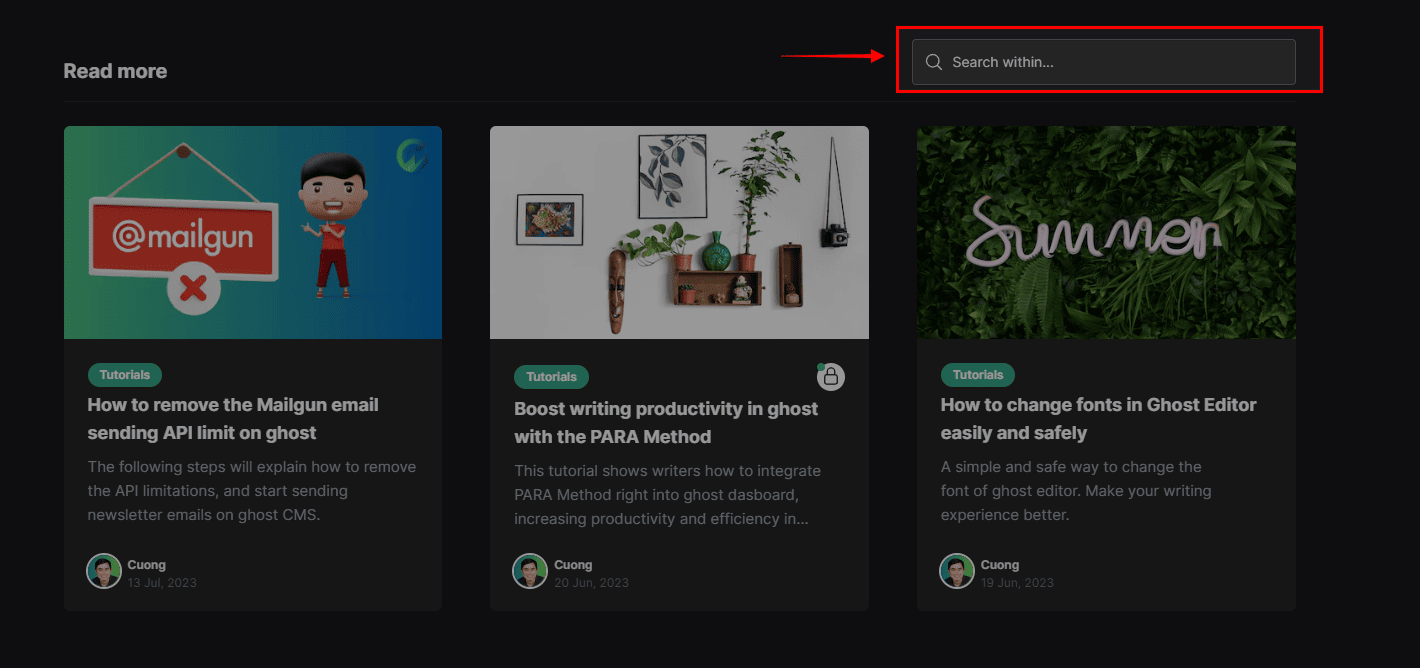Click the Tutorials tag on the Mailgun post

[125, 375]
